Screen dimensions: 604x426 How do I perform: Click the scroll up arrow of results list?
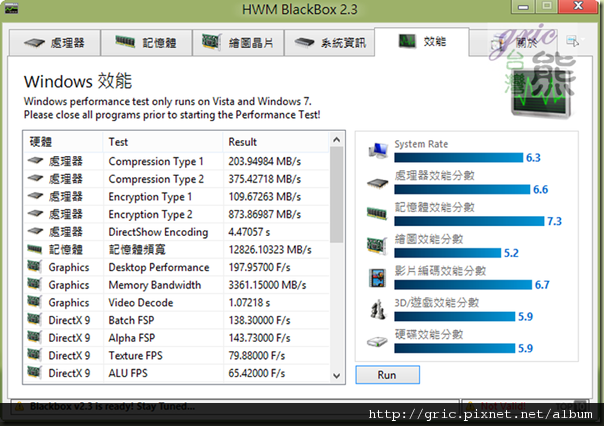337,140
